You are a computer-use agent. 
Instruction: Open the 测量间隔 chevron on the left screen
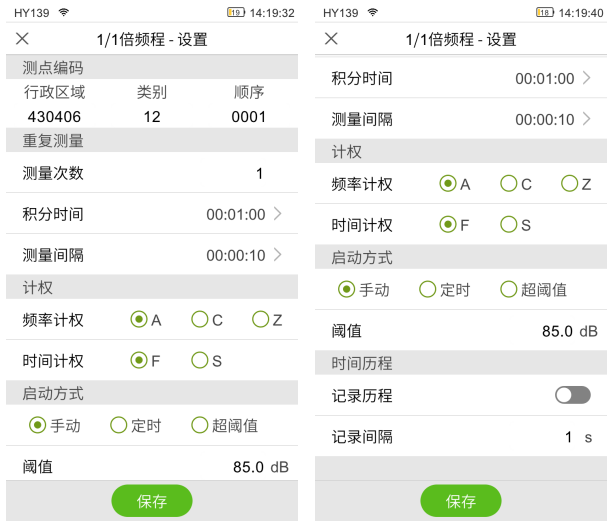tap(277, 255)
